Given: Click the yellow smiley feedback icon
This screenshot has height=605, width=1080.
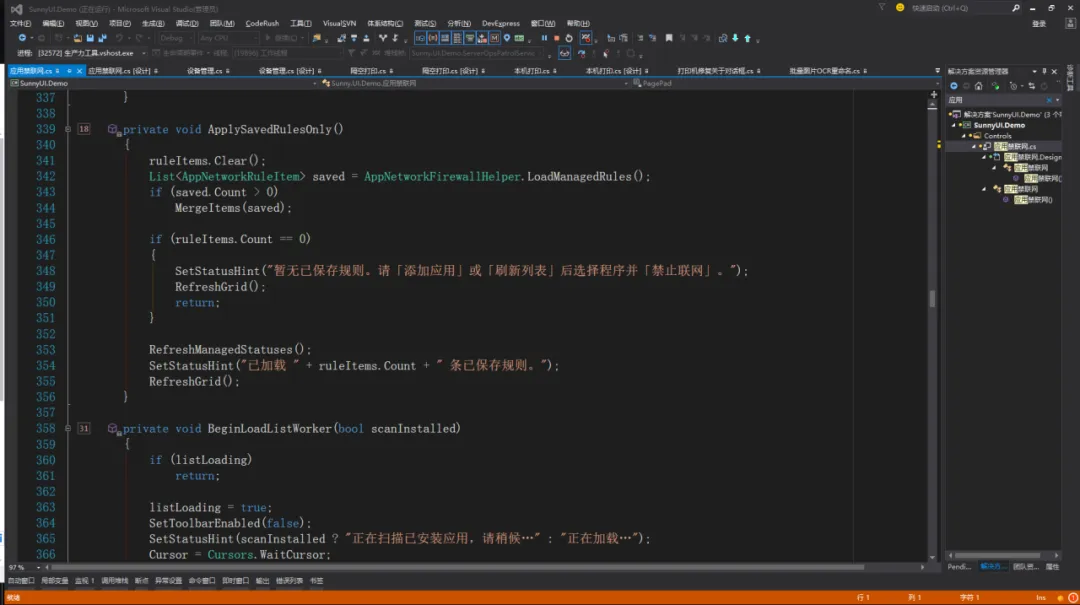Looking at the screenshot, I should click(x=900, y=8).
